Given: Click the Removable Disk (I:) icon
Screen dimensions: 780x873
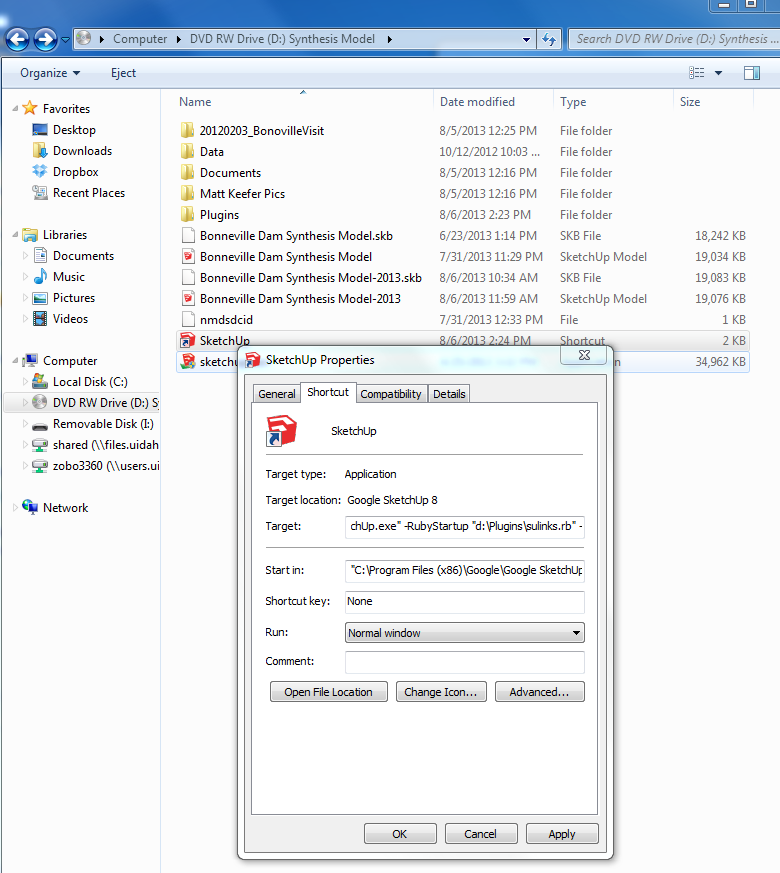Looking at the screenshot, I should point(40,424).
